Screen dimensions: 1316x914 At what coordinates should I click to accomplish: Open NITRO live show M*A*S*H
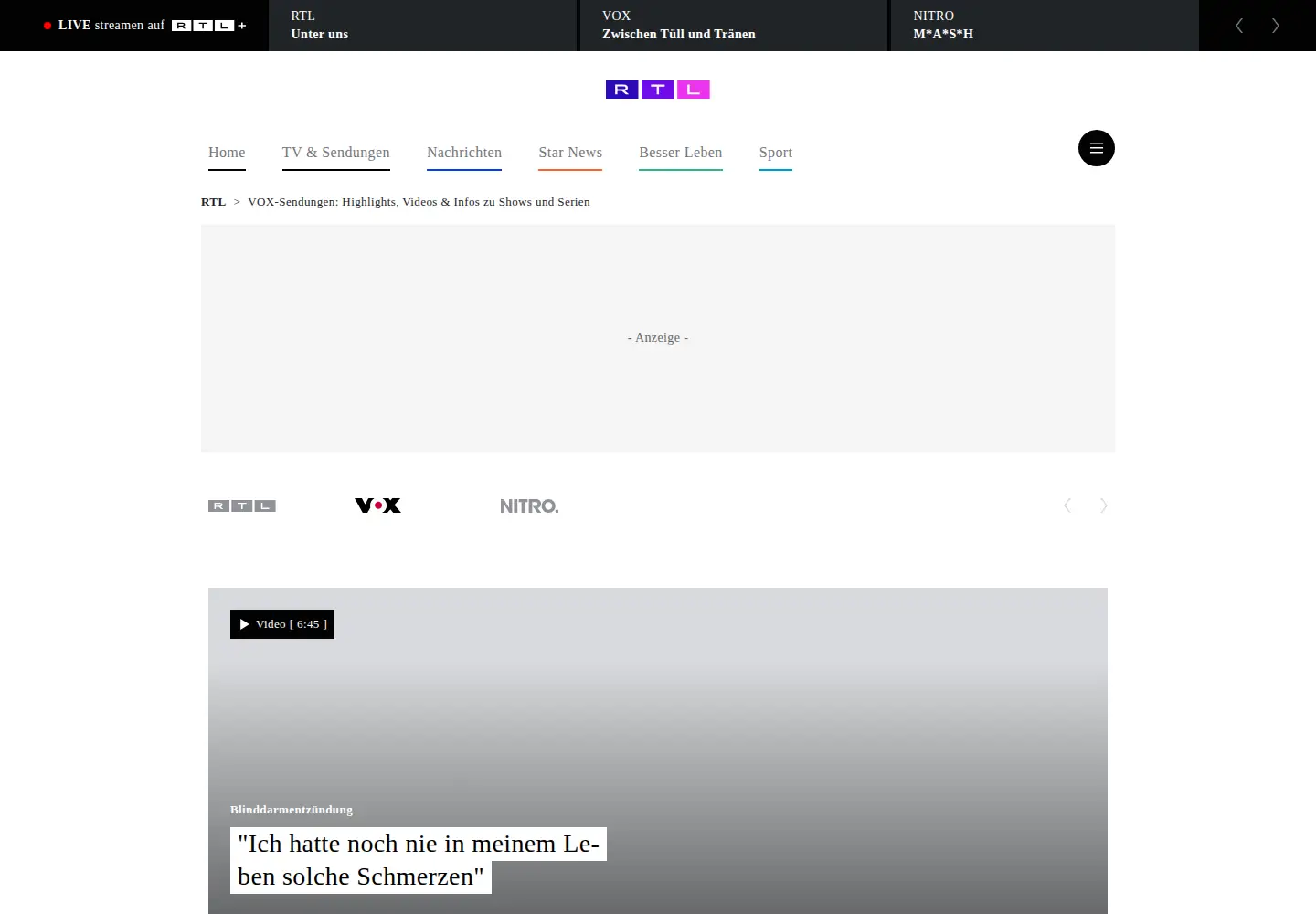point(1045,26)
